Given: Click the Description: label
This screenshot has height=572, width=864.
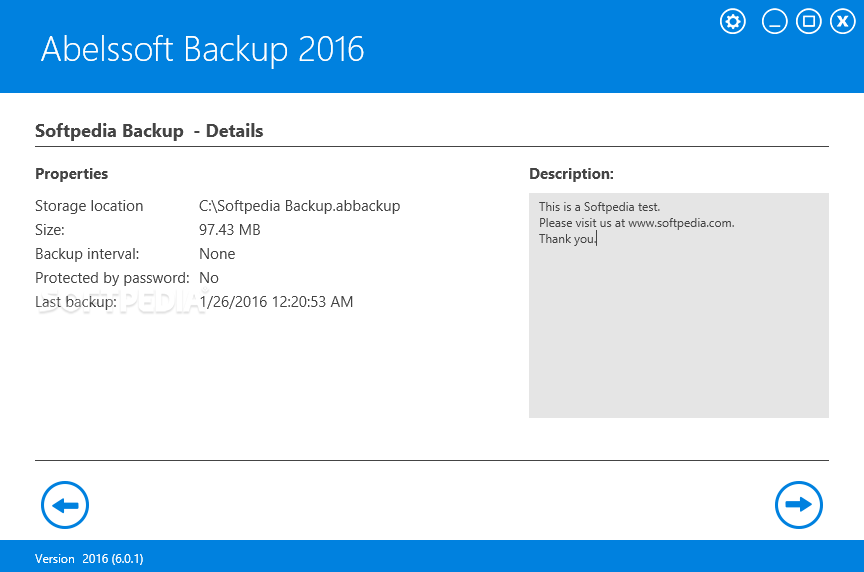Looking at the screenshot, I should click(x=571, y=174).
